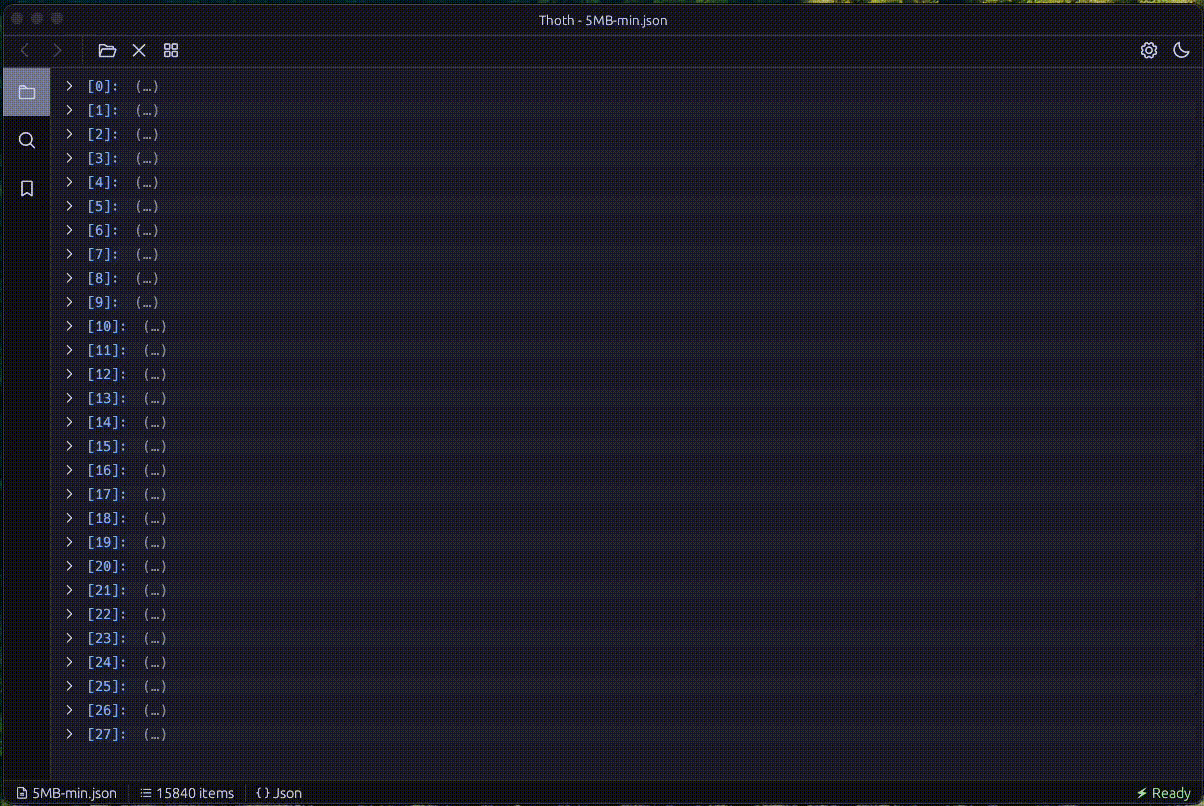Screen dimensions: 1204x806
Task: Click the Ready status indicator
Action: click(1163, 793)
